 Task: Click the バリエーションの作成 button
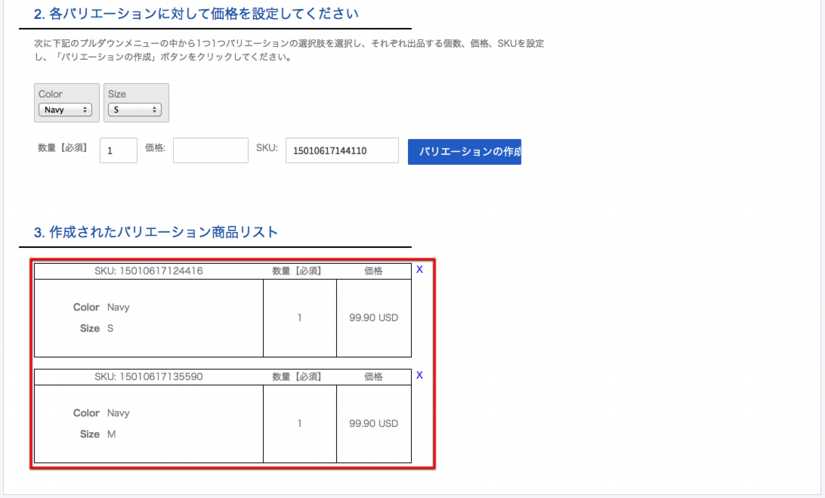(464, 151)
